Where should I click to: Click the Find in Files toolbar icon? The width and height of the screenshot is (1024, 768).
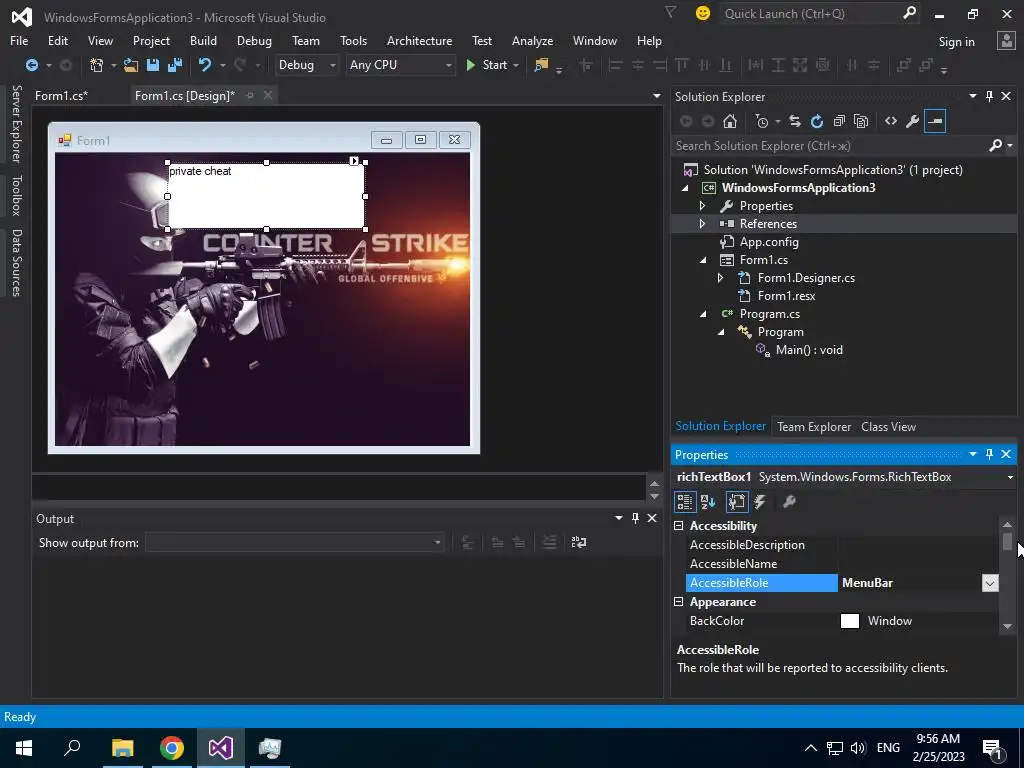click(x=541, y=65)
